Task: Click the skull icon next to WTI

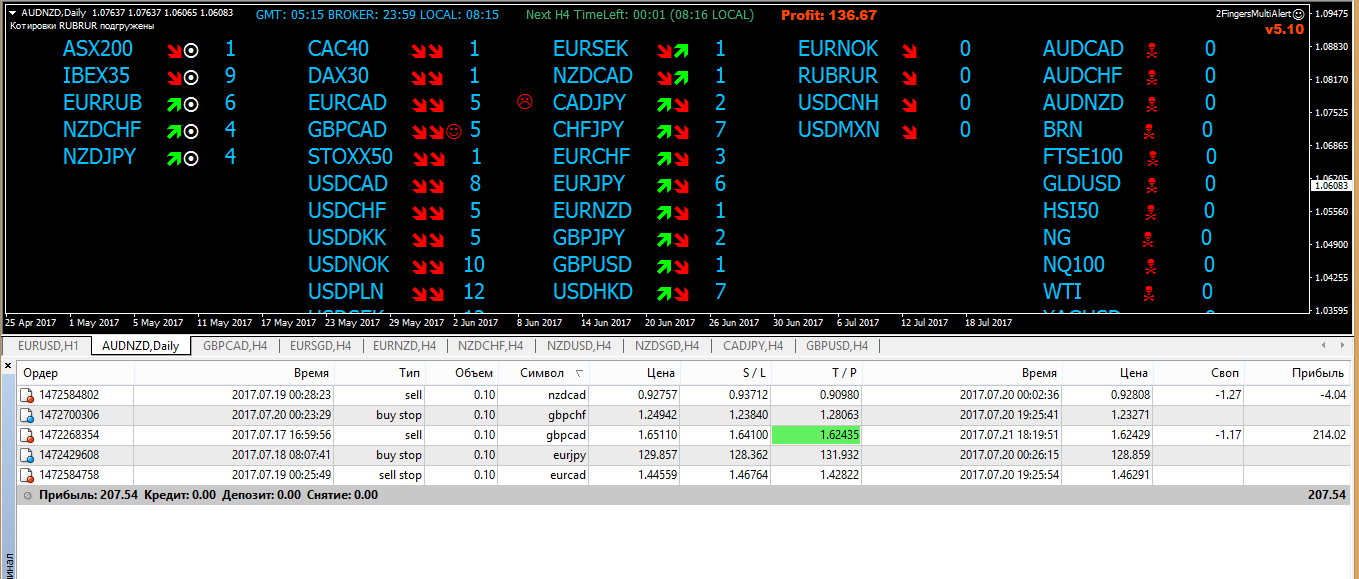Action: click(1148, 292)
